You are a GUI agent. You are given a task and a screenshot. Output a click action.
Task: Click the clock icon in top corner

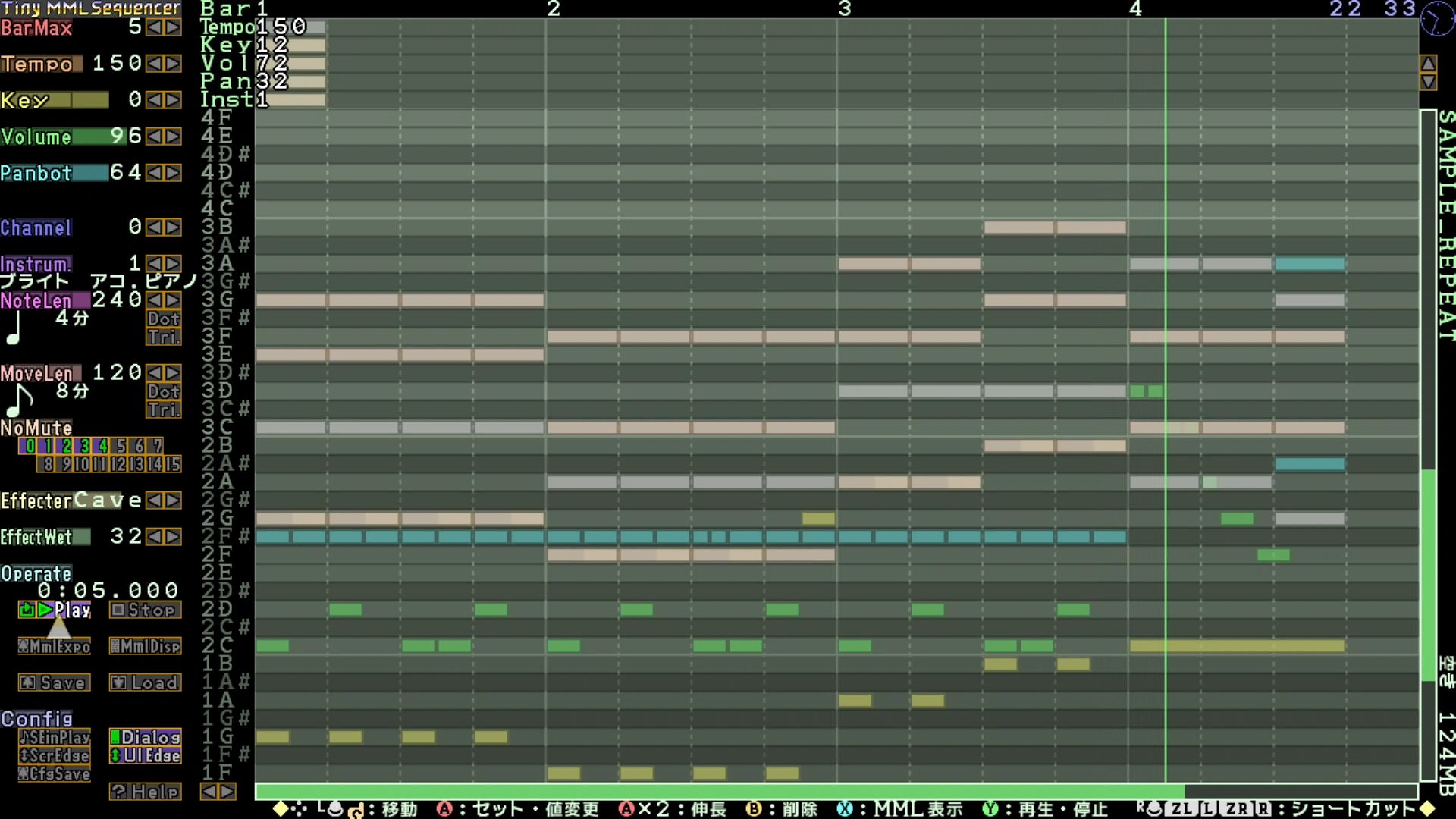[1437, 18]
